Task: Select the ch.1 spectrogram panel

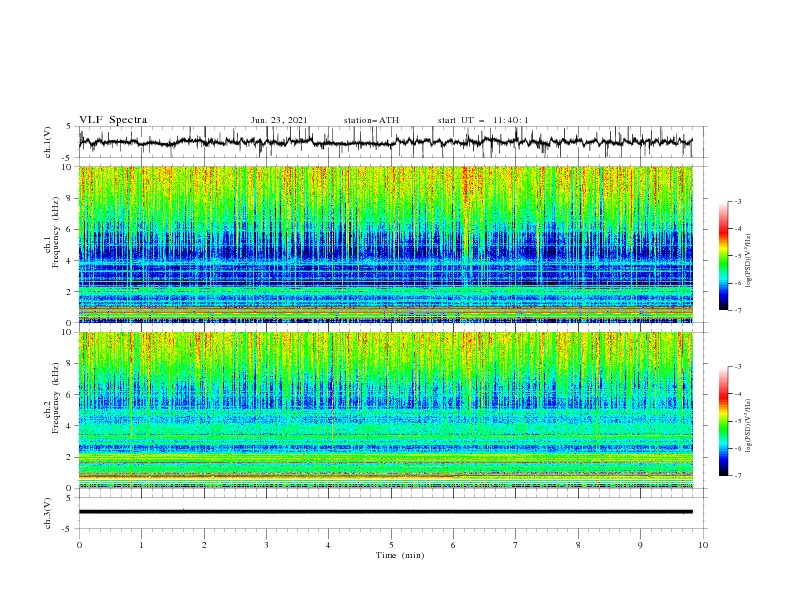Action: 385,244
